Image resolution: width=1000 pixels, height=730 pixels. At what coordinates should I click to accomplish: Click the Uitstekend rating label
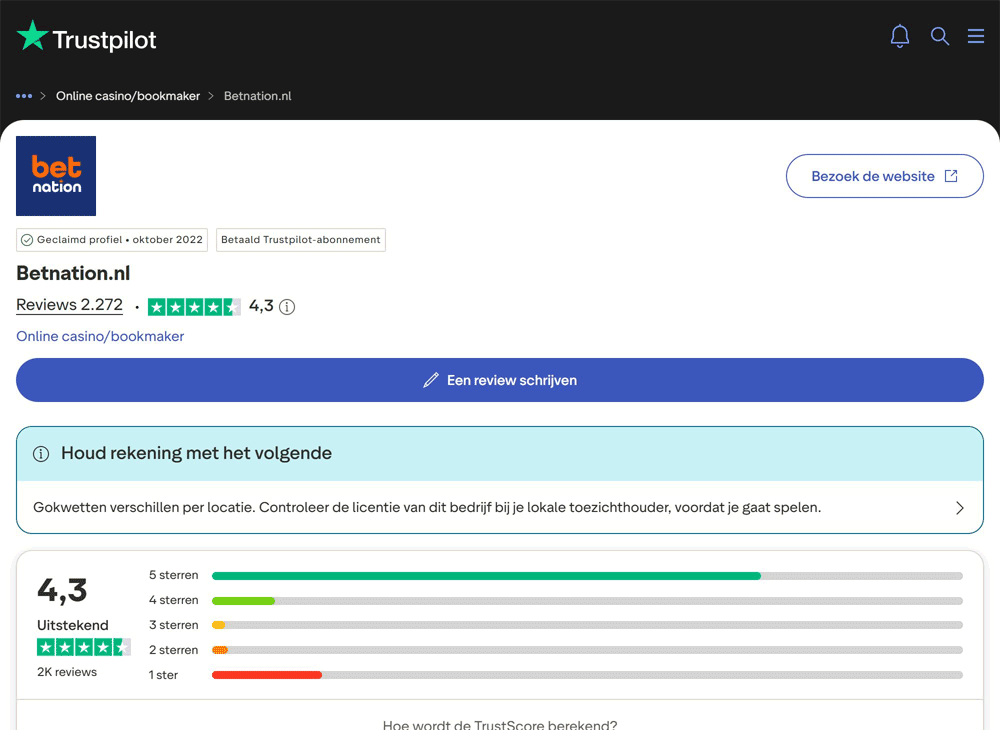[x=73, y=625]
